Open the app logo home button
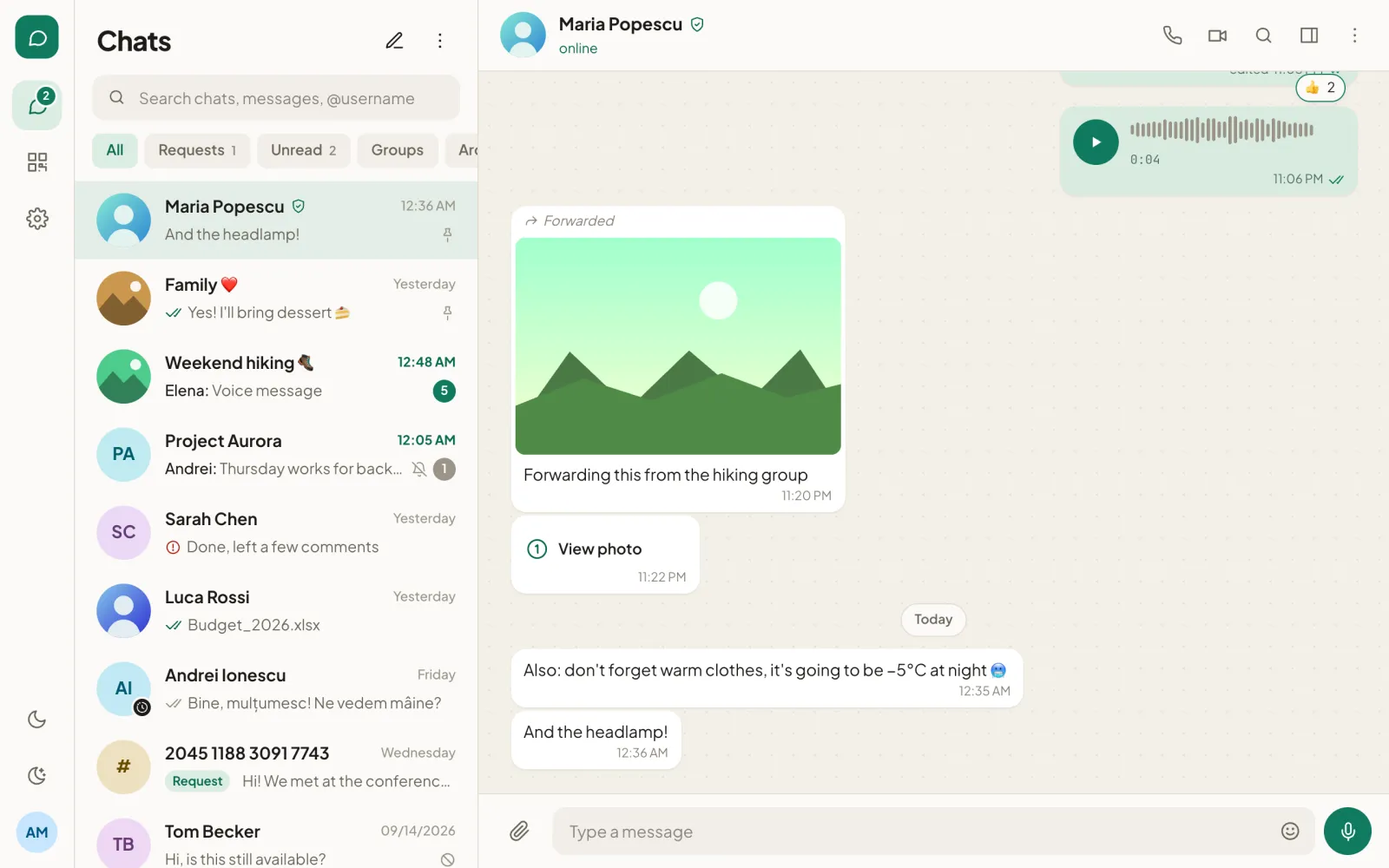The image size is (1389, 868). point(36,37)
